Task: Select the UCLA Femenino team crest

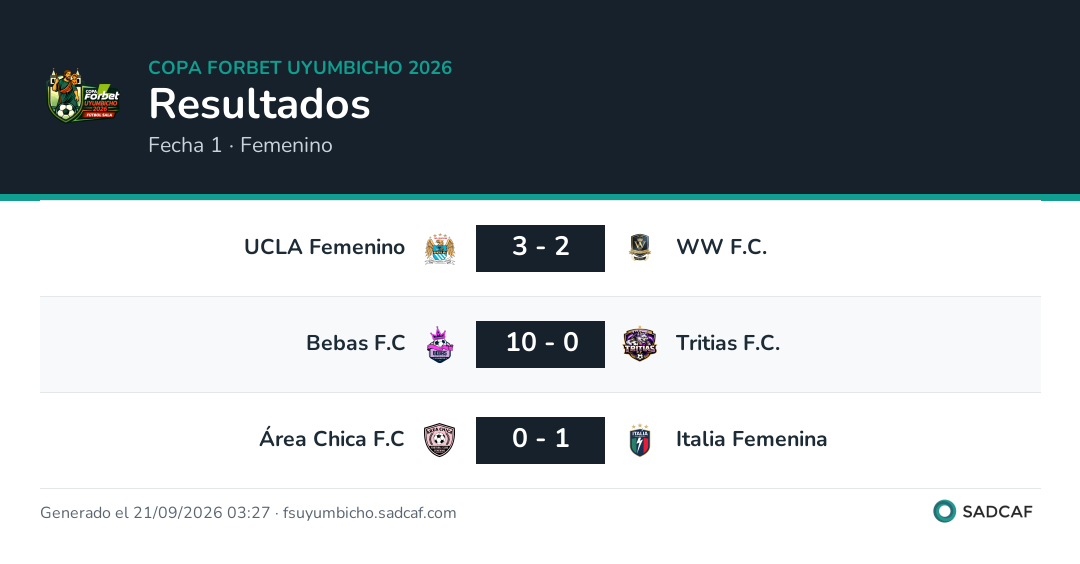Action: 439,249
